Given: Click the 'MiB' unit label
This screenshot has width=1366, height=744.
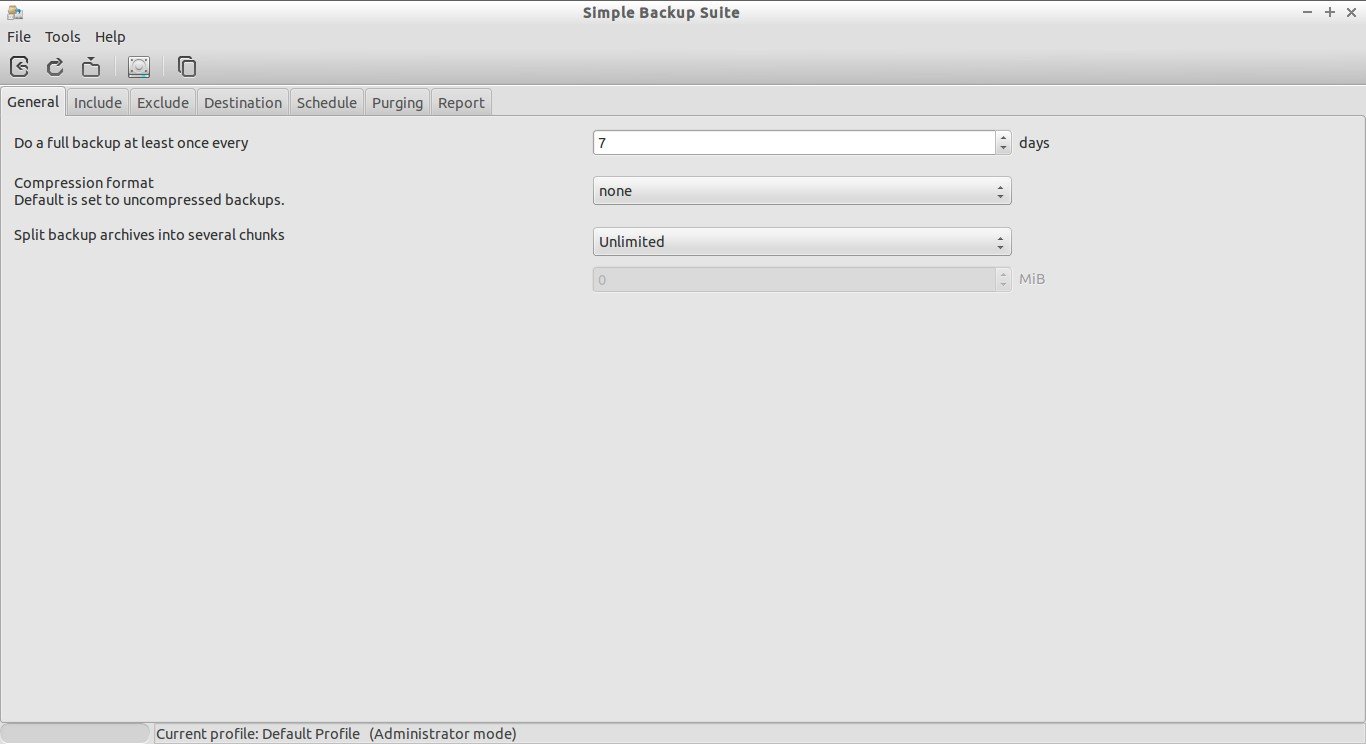Looking at the screenshot, I should pyautogui.click(x=1032, y=280).
